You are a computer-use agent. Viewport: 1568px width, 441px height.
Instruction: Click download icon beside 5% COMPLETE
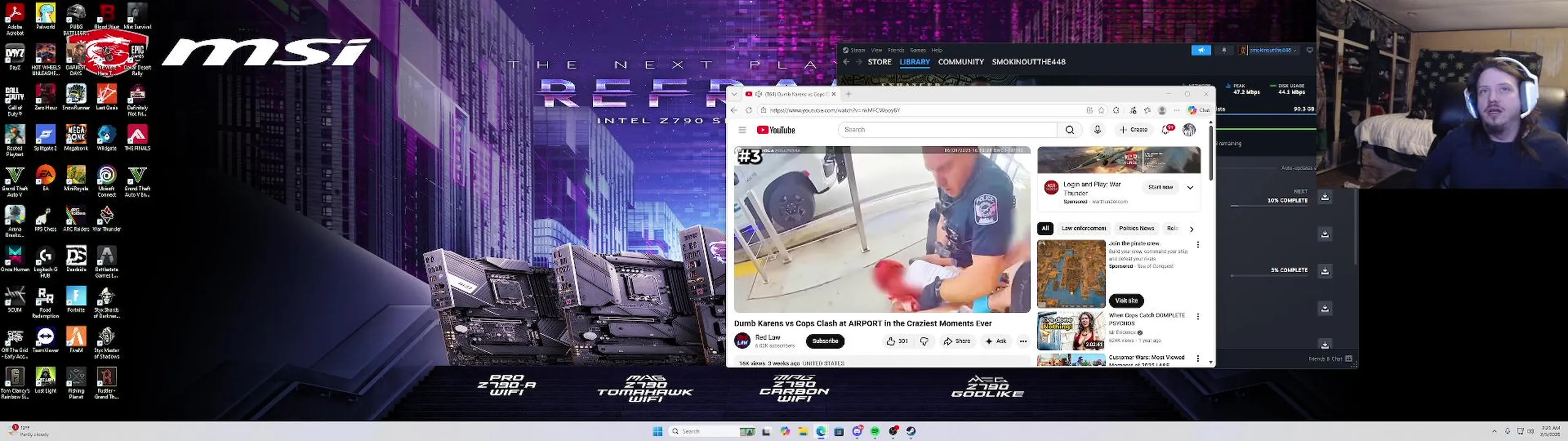click(1325, 271)
